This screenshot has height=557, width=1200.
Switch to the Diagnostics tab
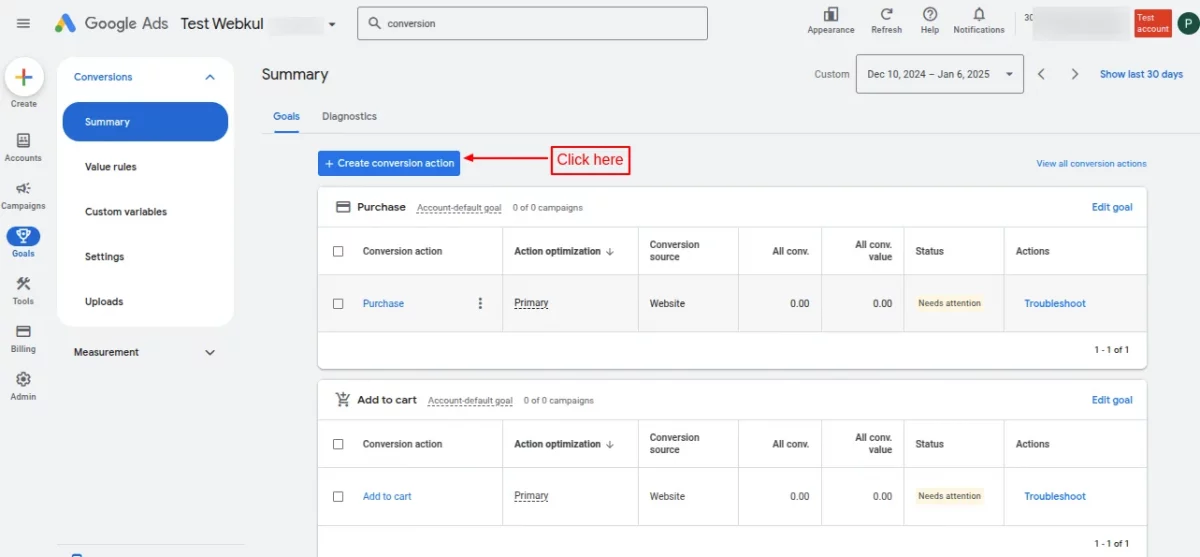pyautogui.click(x=349, y=116)
